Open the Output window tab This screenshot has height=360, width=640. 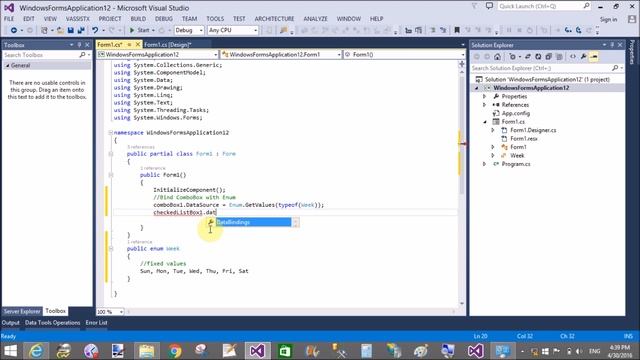point(11,323)
